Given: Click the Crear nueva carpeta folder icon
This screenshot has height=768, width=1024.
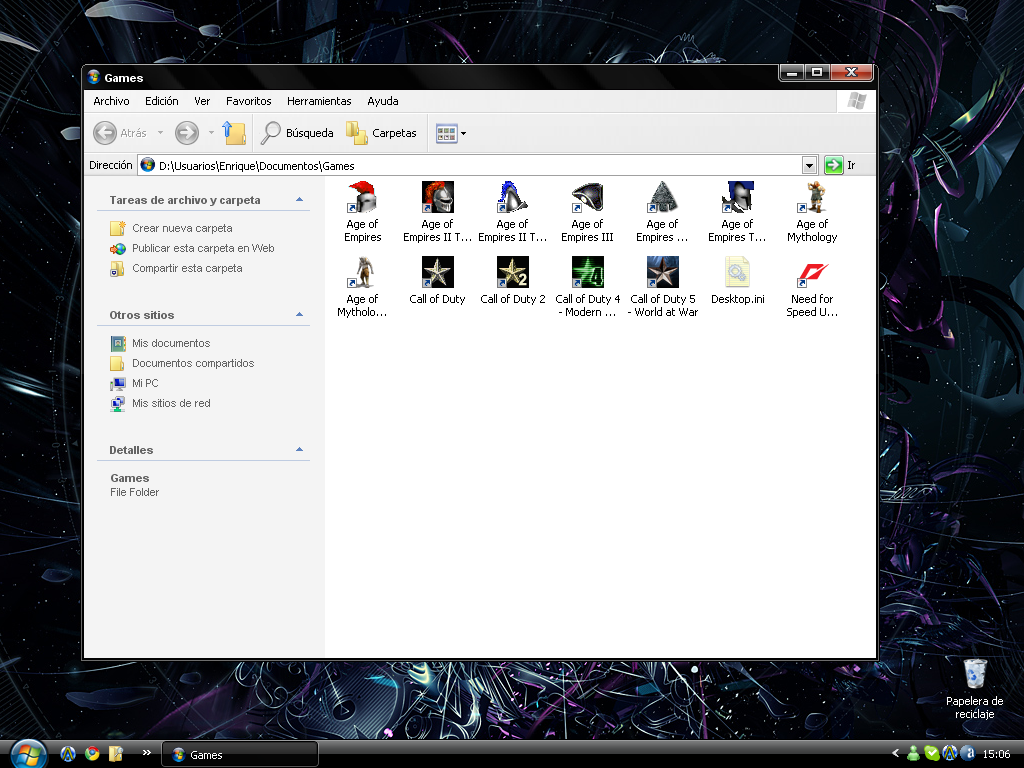Looking at the screenshot, I should pos(118,228).
